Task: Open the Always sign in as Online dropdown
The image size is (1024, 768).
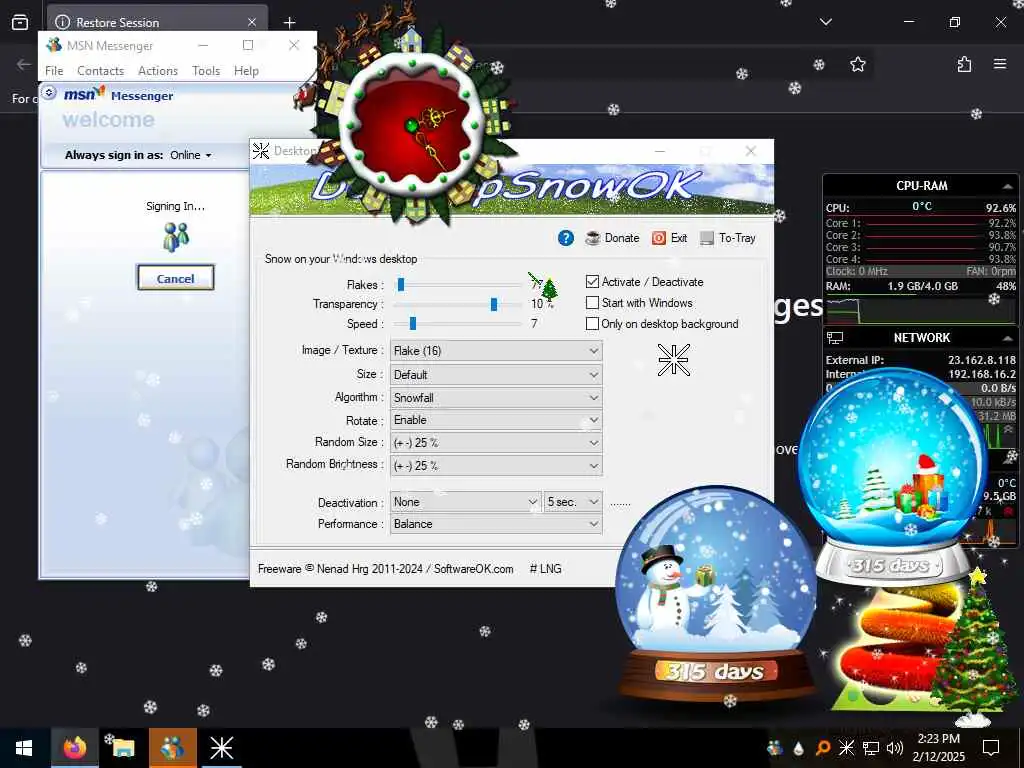Action: pos(191,155)
